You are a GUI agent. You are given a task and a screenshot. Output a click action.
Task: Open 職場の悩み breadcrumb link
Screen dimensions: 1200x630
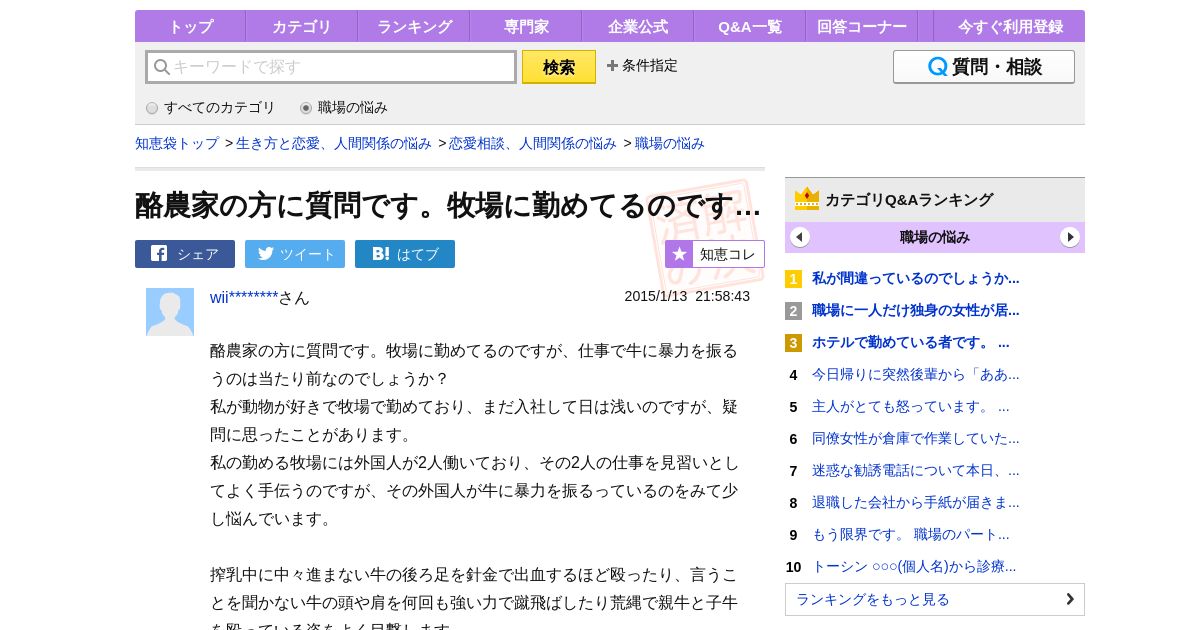point(670,143)
